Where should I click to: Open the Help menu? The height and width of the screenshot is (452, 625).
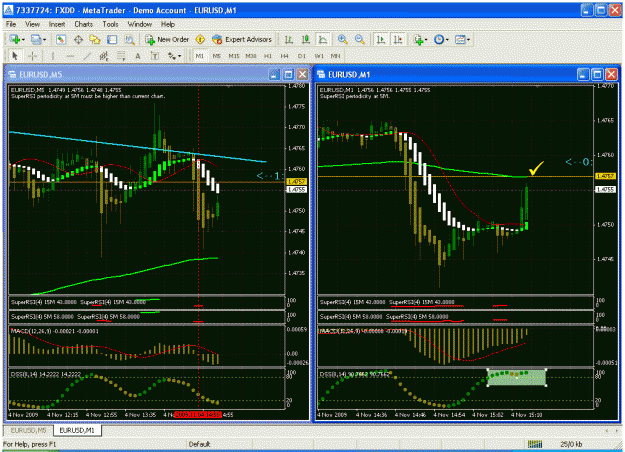168,24
